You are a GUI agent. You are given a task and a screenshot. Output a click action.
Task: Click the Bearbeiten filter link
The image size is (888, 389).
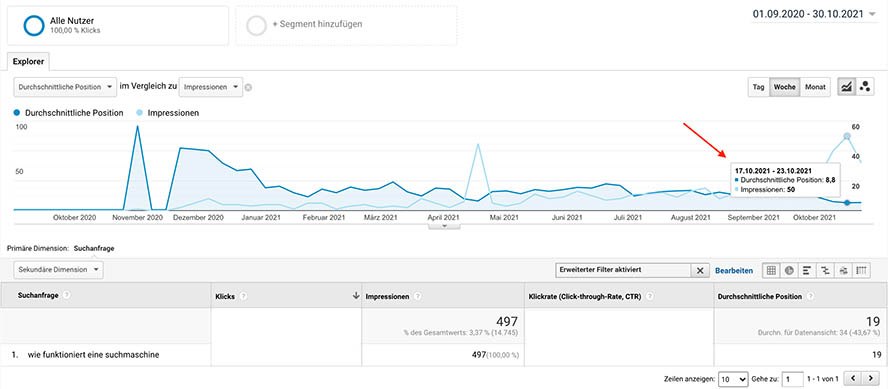[x=734, y=271]
